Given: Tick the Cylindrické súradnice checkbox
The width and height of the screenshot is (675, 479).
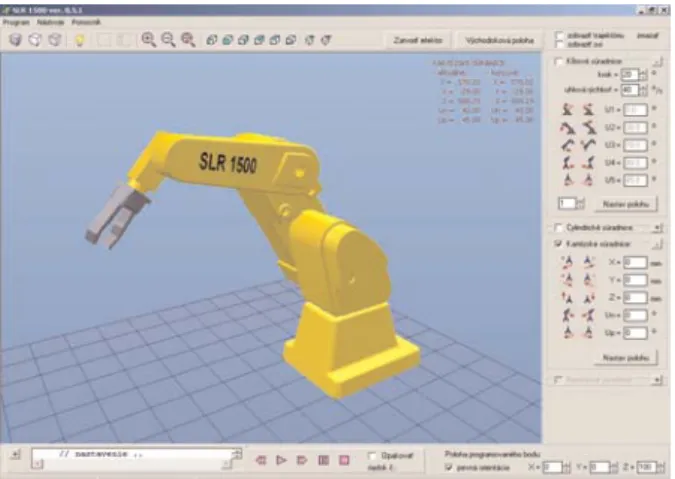Looking at the screenshot, I should point(559,227).
